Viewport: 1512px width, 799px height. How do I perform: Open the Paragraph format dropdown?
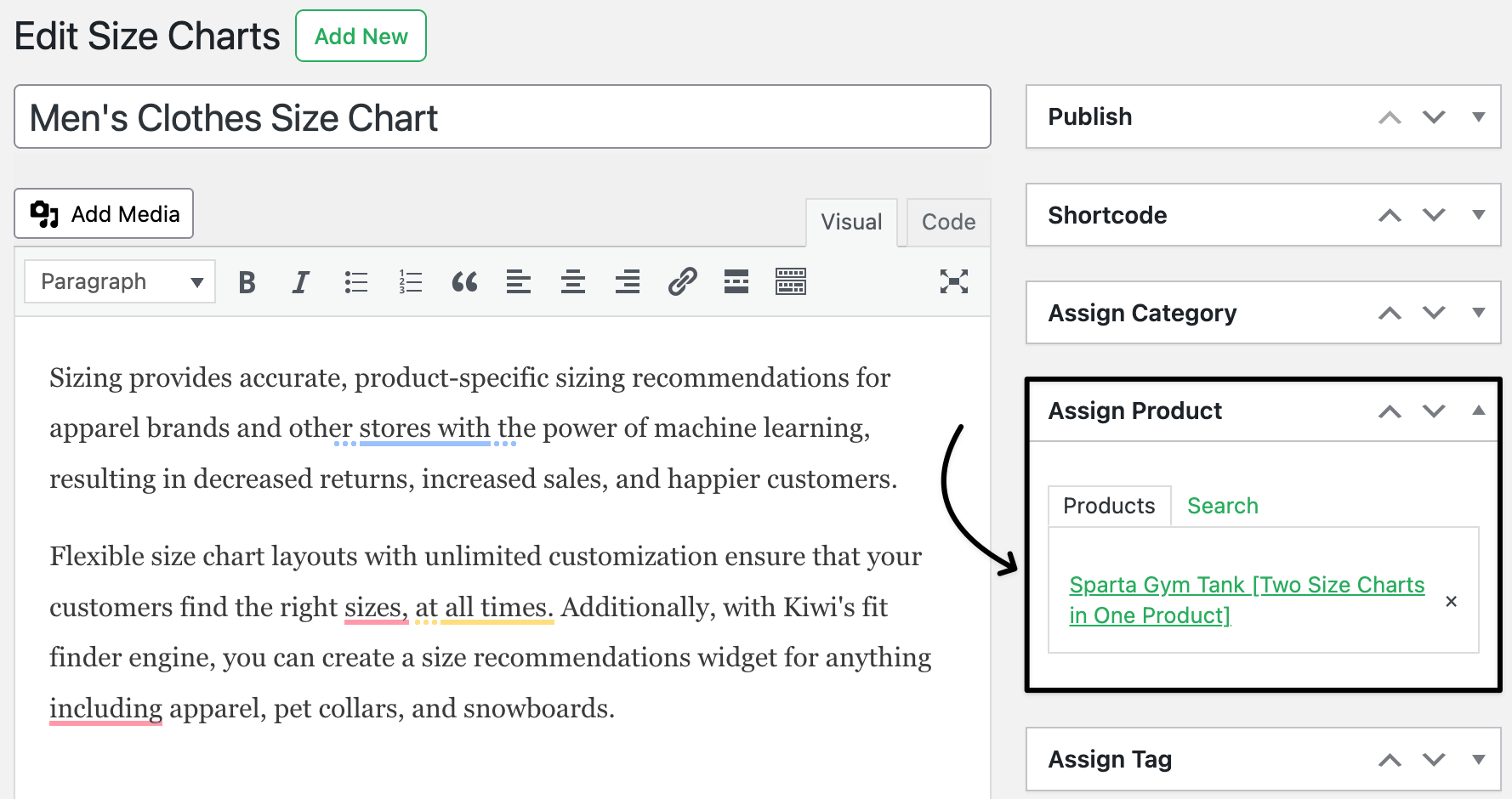point(120,281)
